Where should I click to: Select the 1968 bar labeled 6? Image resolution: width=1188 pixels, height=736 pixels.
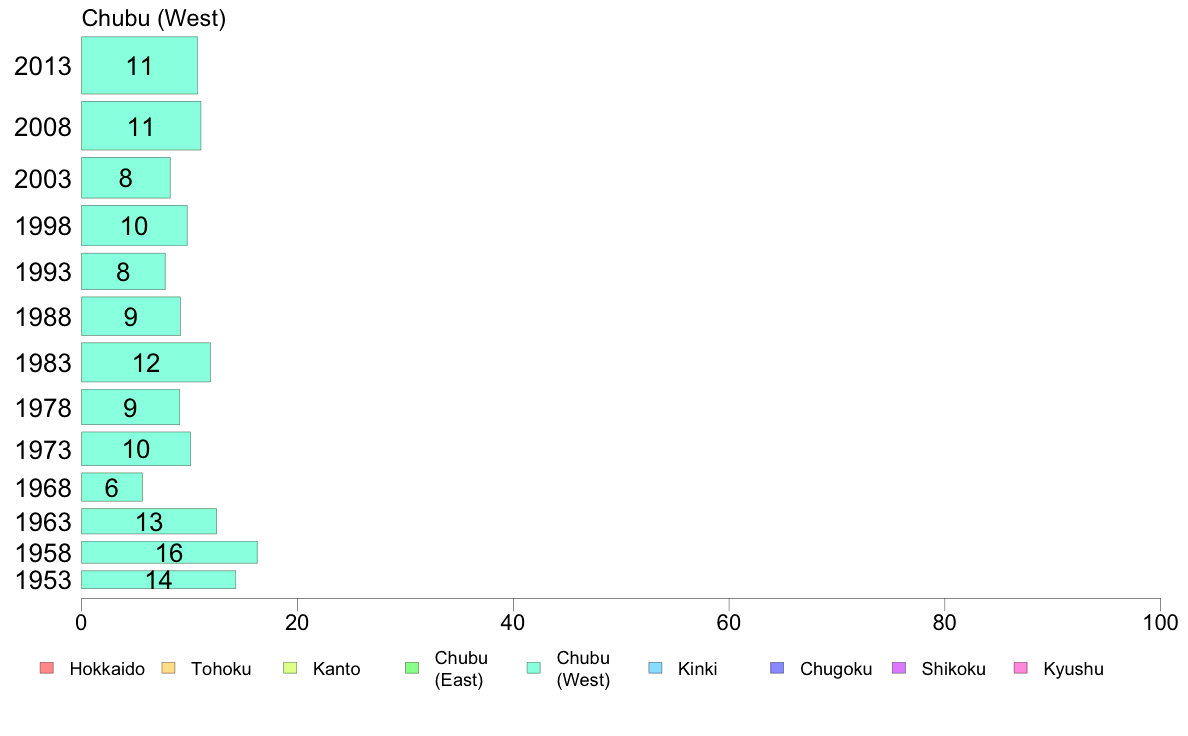[111, 487]
